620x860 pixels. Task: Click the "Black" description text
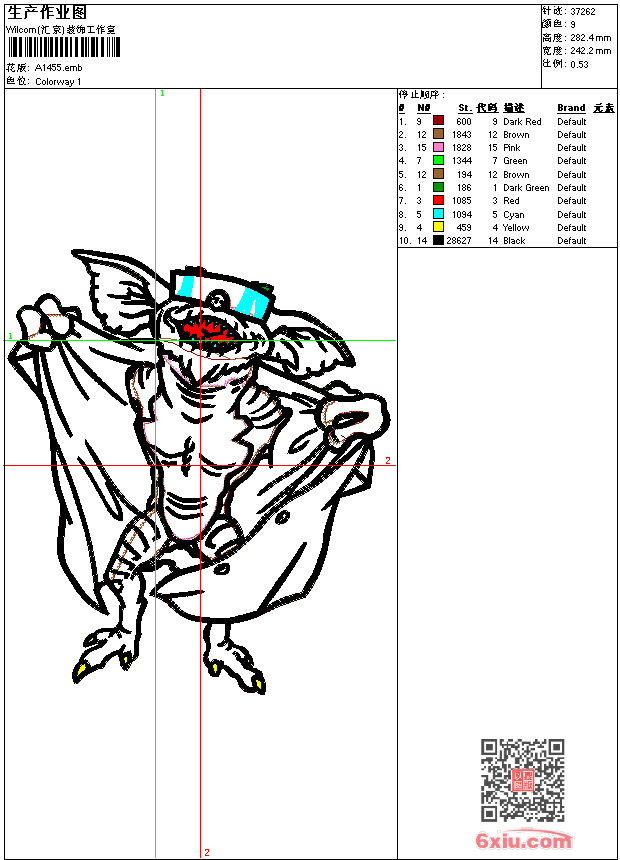[514, 241]
